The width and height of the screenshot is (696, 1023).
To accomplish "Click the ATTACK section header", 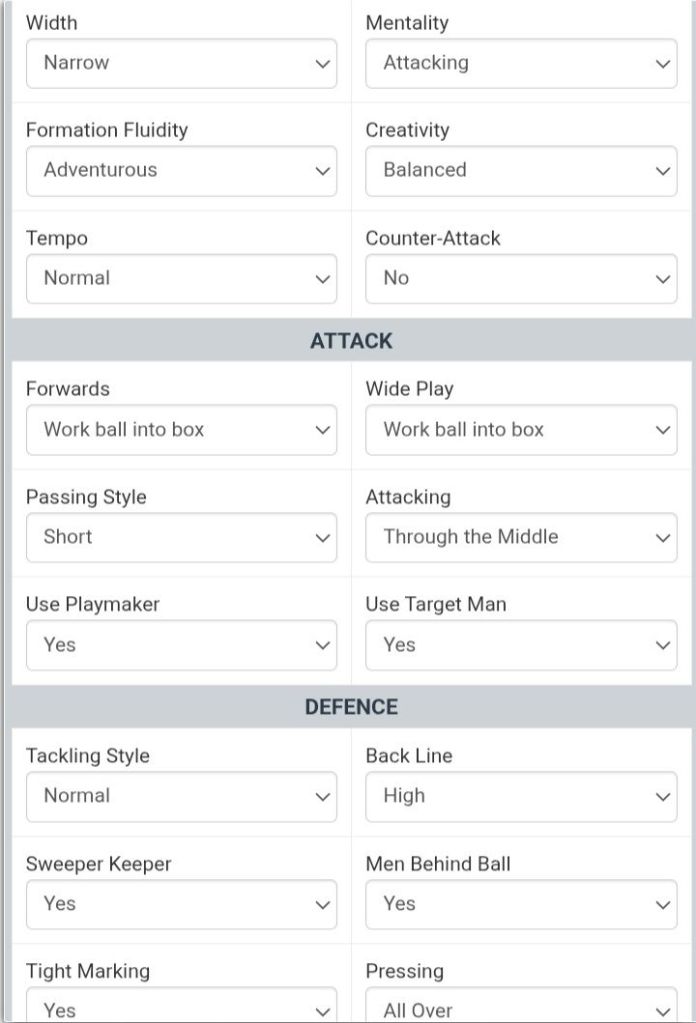I will [x=351, y=341].
